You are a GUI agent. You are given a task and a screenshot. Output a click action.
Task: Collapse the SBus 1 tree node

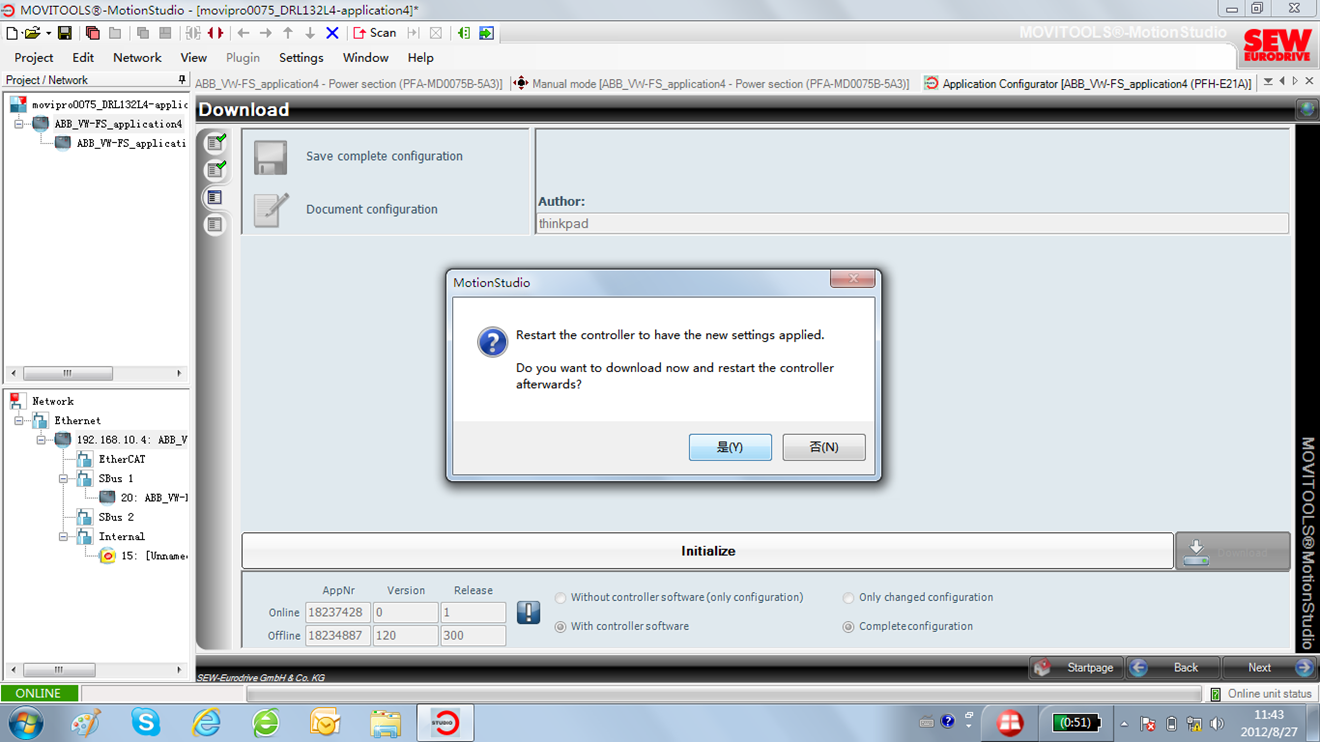pyautogui.click(x=63, y=479)
